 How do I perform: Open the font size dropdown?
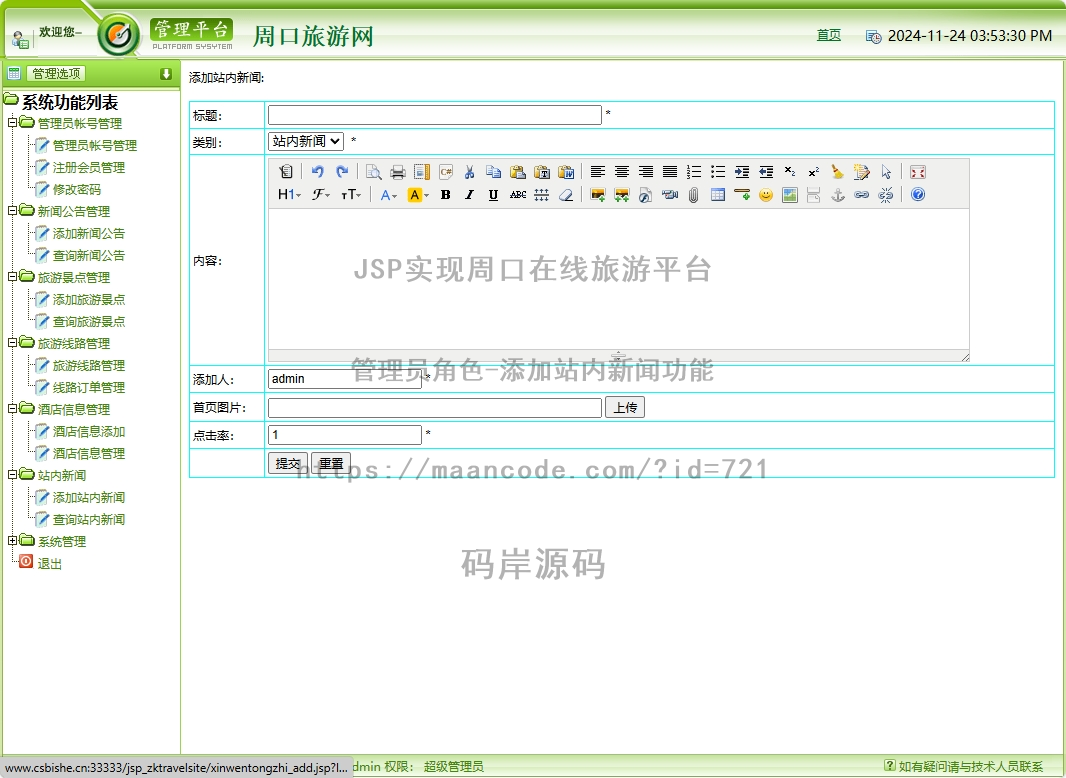pyautogui.click(x=351, y=195)
